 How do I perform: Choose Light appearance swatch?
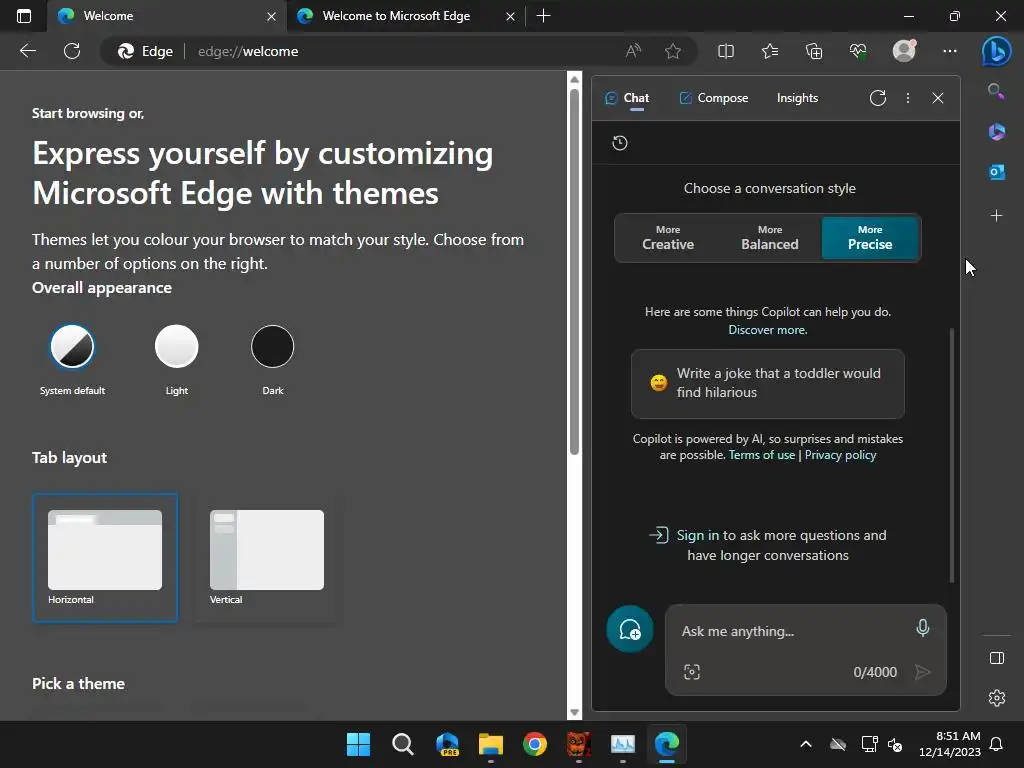[176, 346]
